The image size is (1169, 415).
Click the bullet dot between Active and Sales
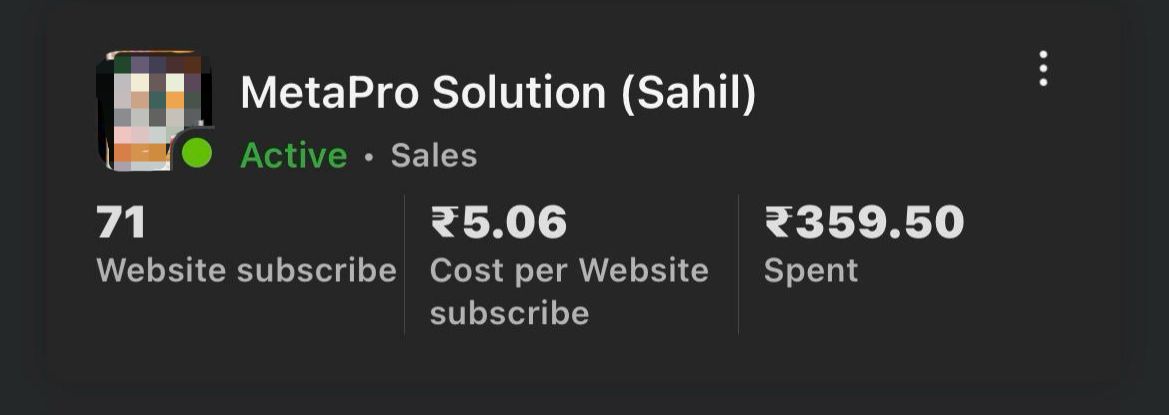click(x=368, y=157)
